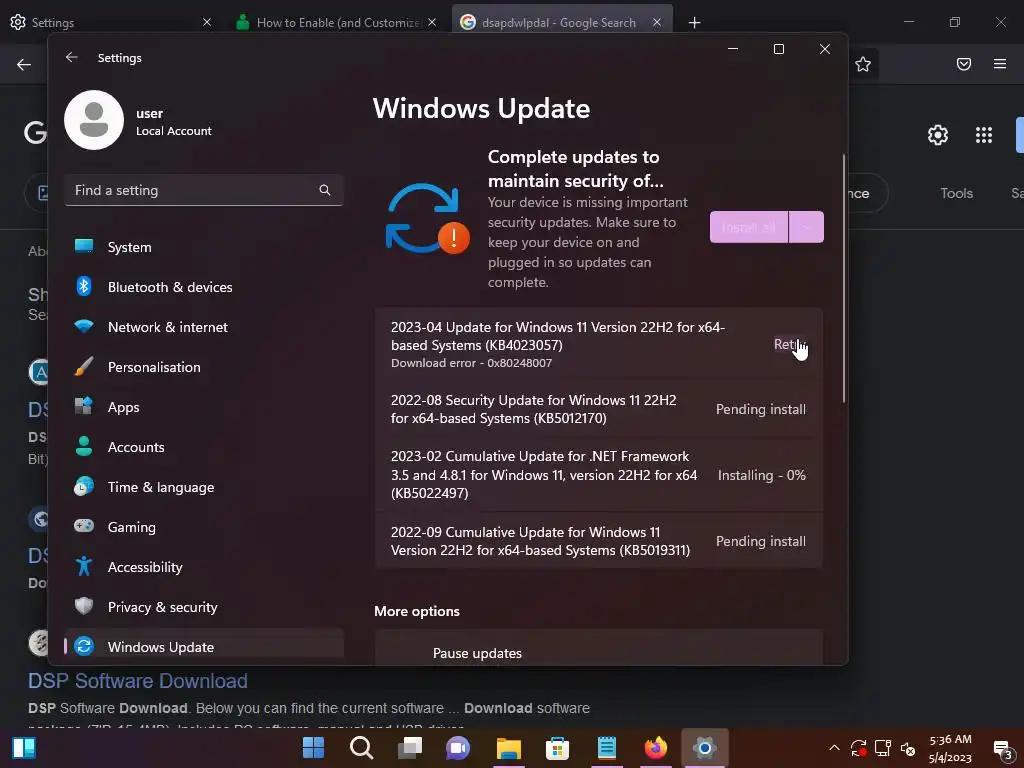Select Windows Update in the sidebar

coord(204,647)
